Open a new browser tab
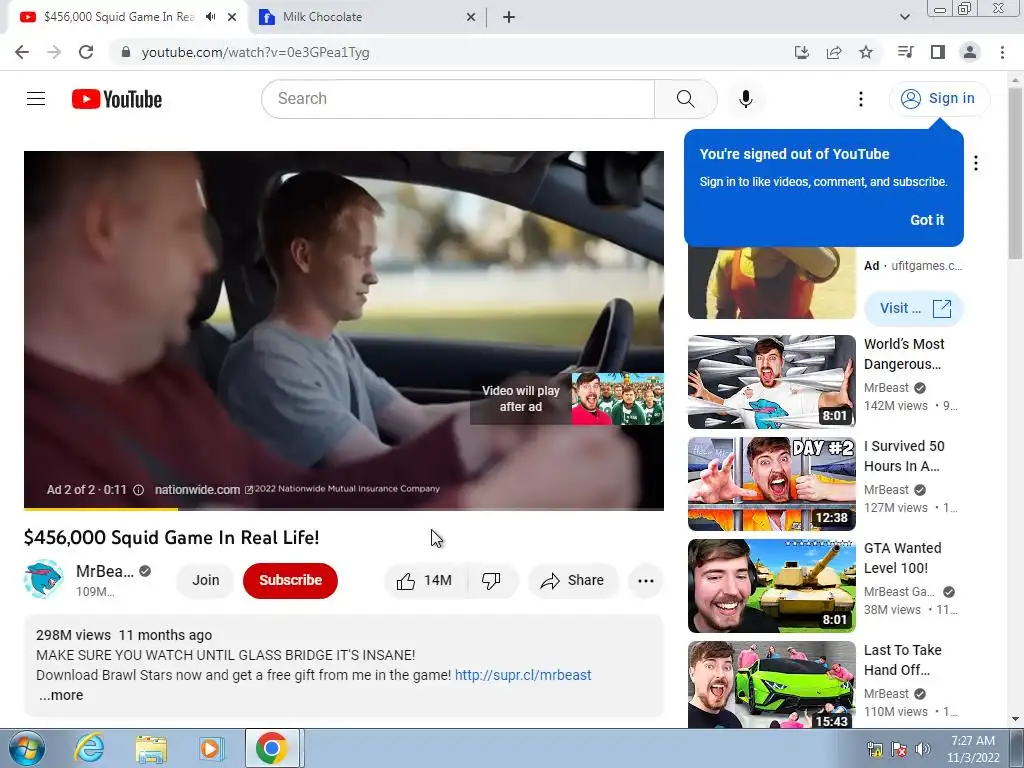The width and height of the screenshot is (1024, 768). click(x=509, y=18)
